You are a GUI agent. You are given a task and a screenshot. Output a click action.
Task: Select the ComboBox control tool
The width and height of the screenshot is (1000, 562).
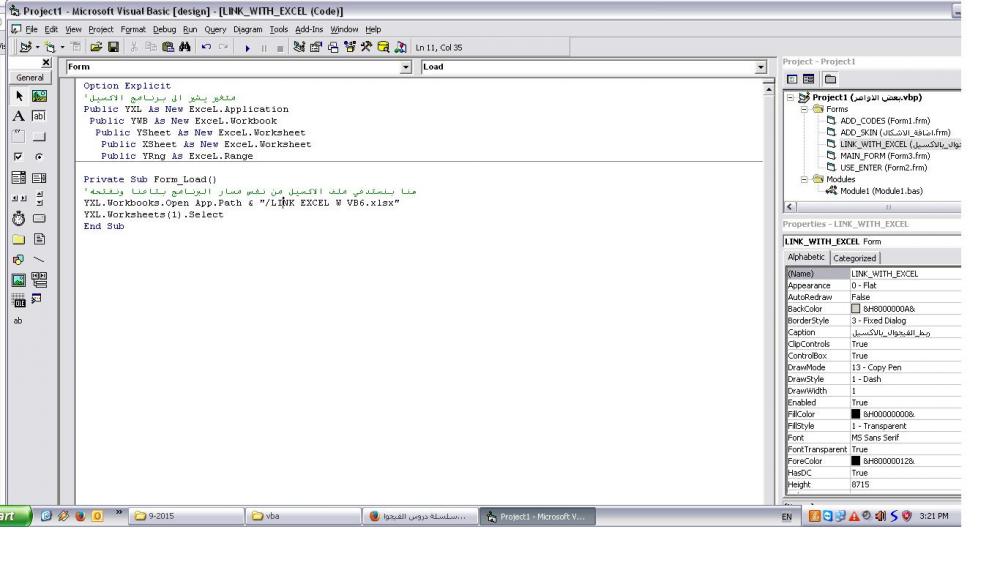pyautogui.click(x=18, y=178)
